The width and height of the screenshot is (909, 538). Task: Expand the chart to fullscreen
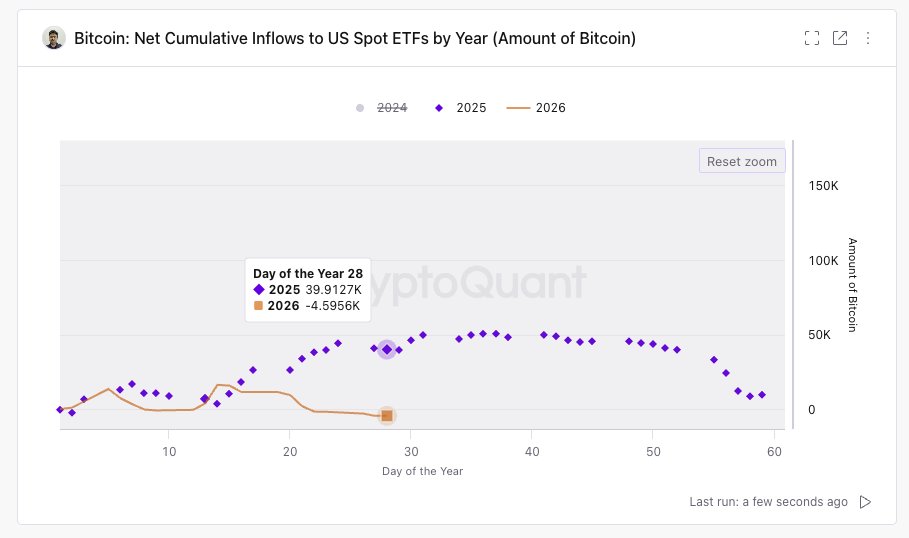click(x=812, y=38)
